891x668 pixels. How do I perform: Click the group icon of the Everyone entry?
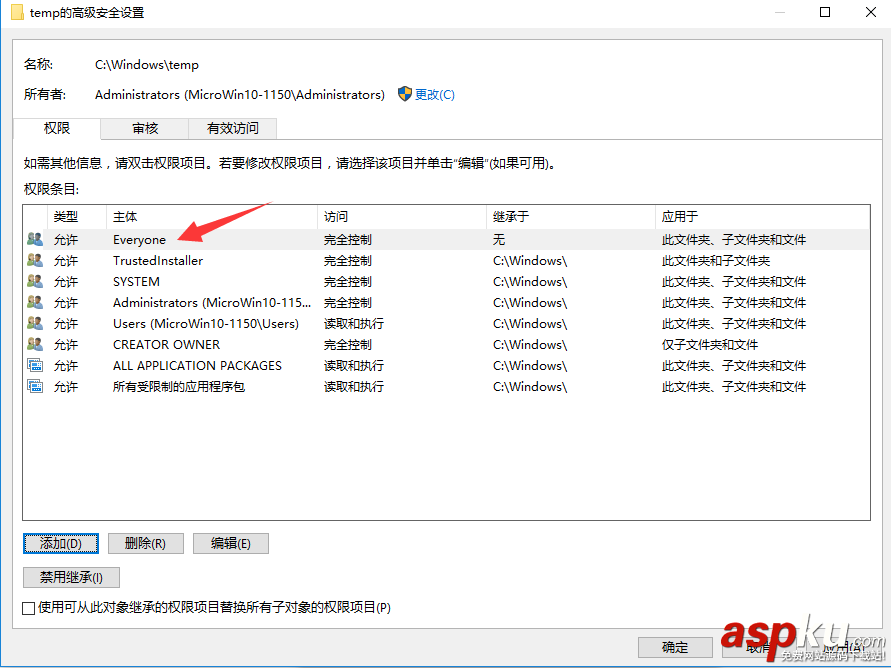click(35, 239)
